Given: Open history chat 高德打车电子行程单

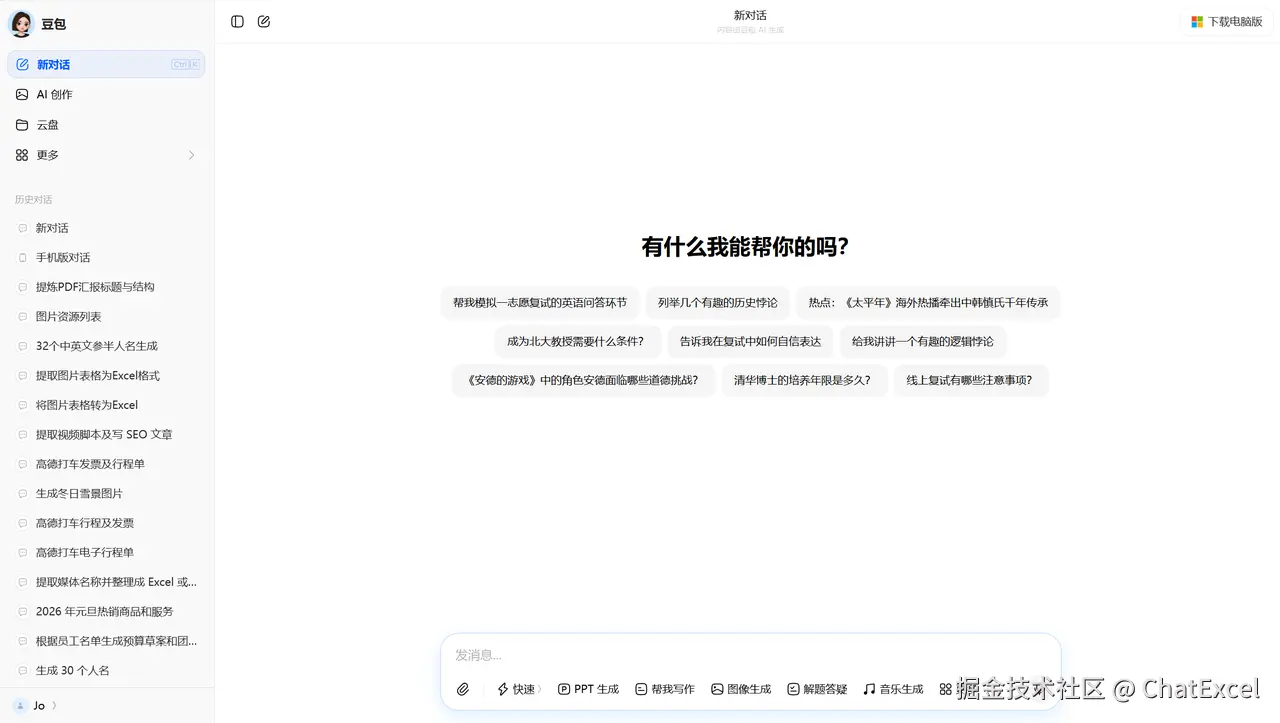Looking at the screenshot, I should 106,552.
